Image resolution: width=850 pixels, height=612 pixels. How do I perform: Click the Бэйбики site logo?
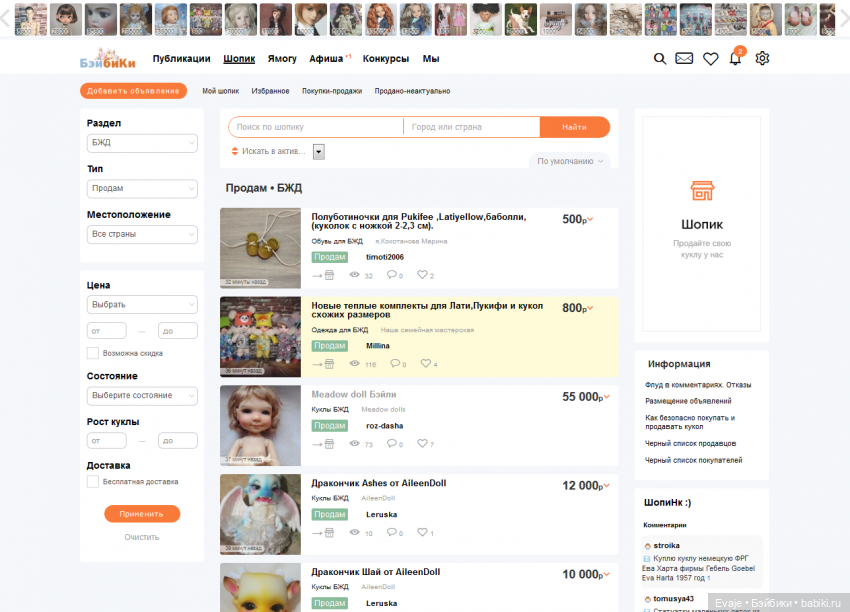click(x=105, y=59)
